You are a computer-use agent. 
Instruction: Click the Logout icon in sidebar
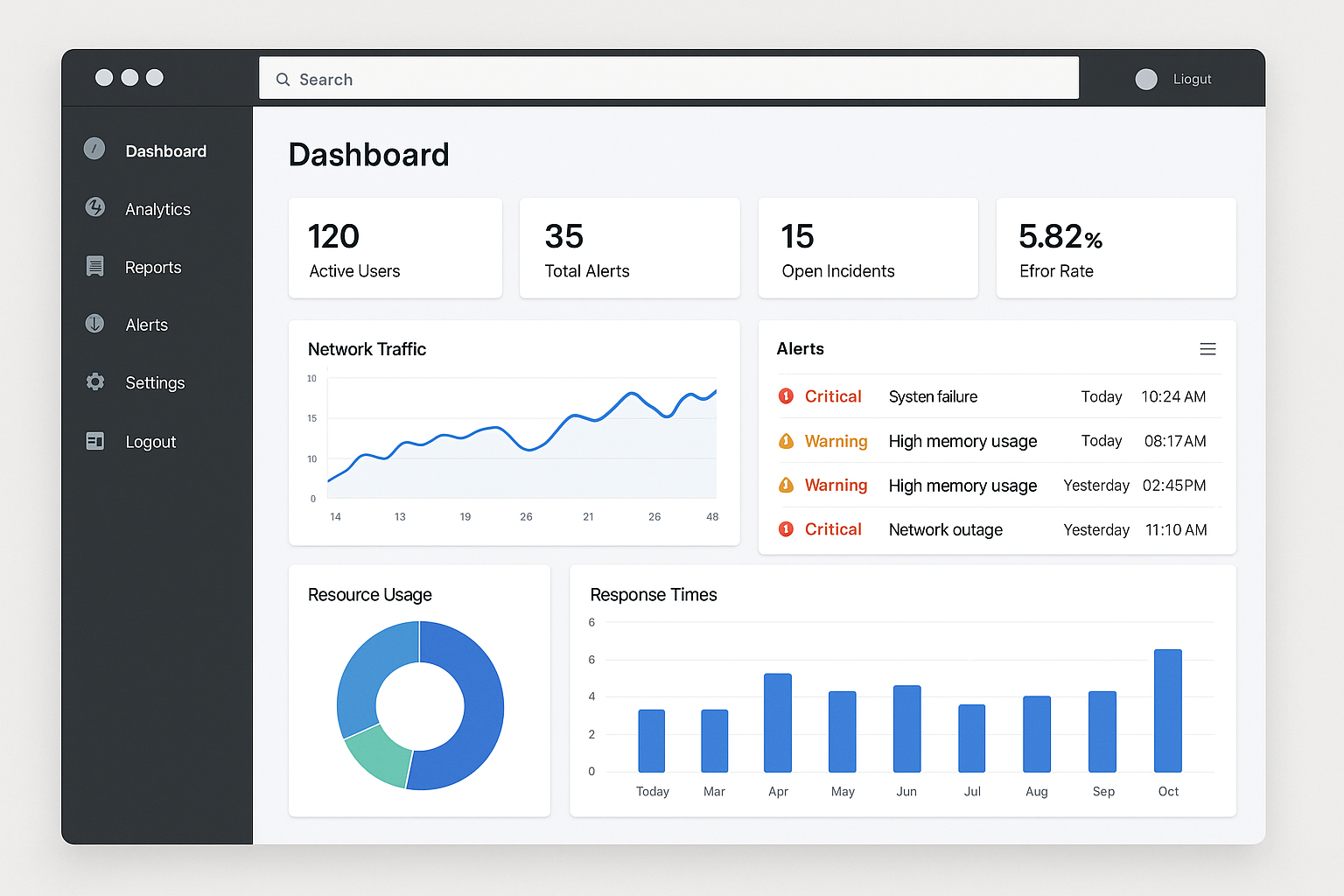tap(94, 441)
